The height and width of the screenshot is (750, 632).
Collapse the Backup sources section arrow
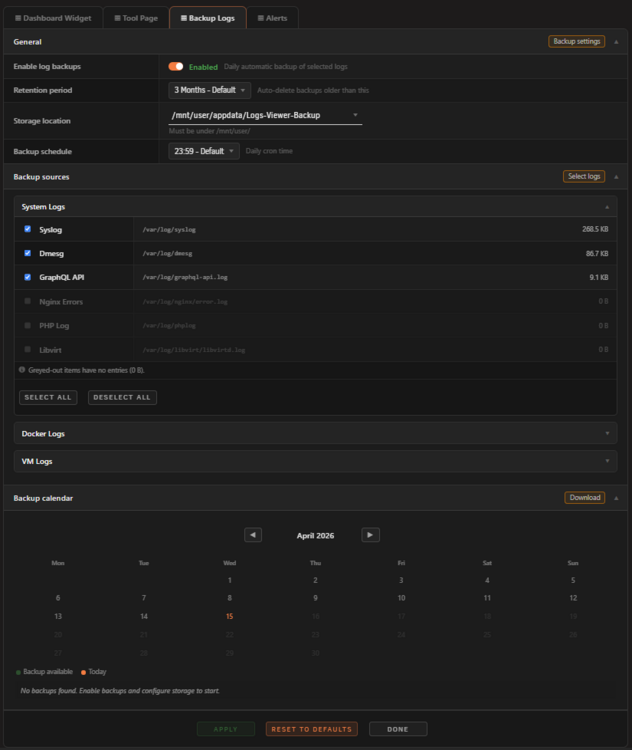(x=616, y=177)
